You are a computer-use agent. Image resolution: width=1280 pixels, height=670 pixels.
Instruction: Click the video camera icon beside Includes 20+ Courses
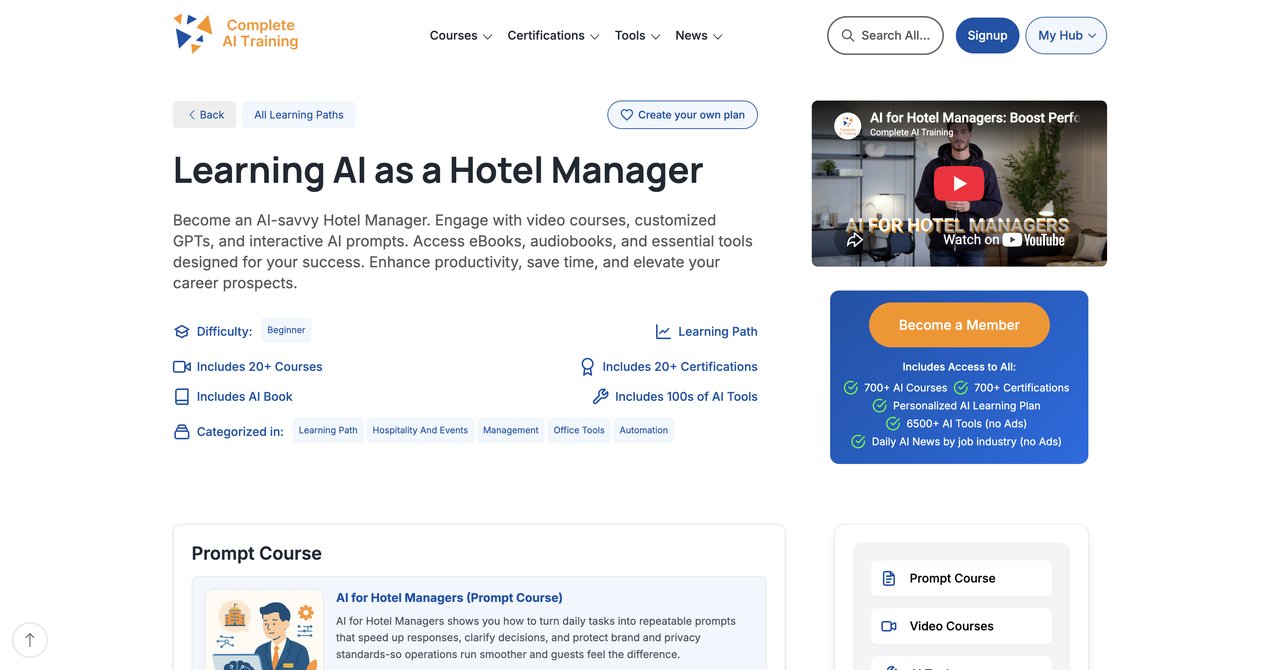click(181, 367)
